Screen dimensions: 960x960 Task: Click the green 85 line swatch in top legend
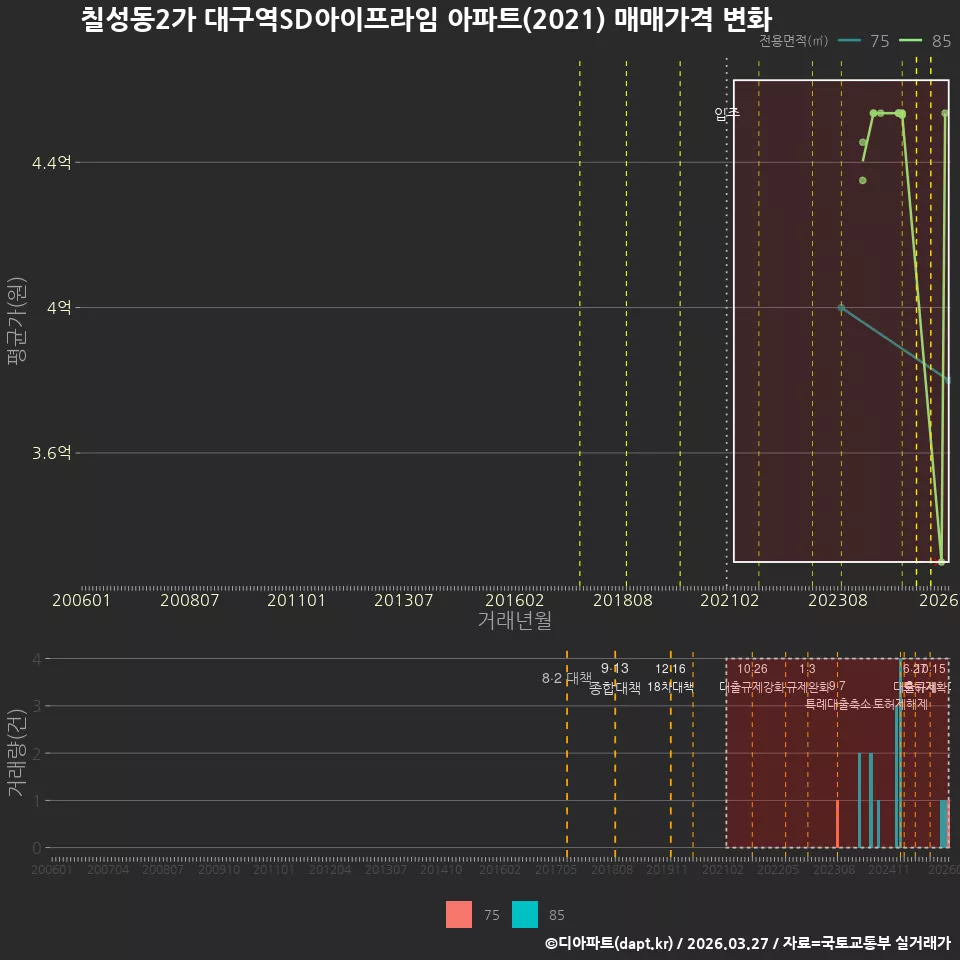click(x=910, y=40)
